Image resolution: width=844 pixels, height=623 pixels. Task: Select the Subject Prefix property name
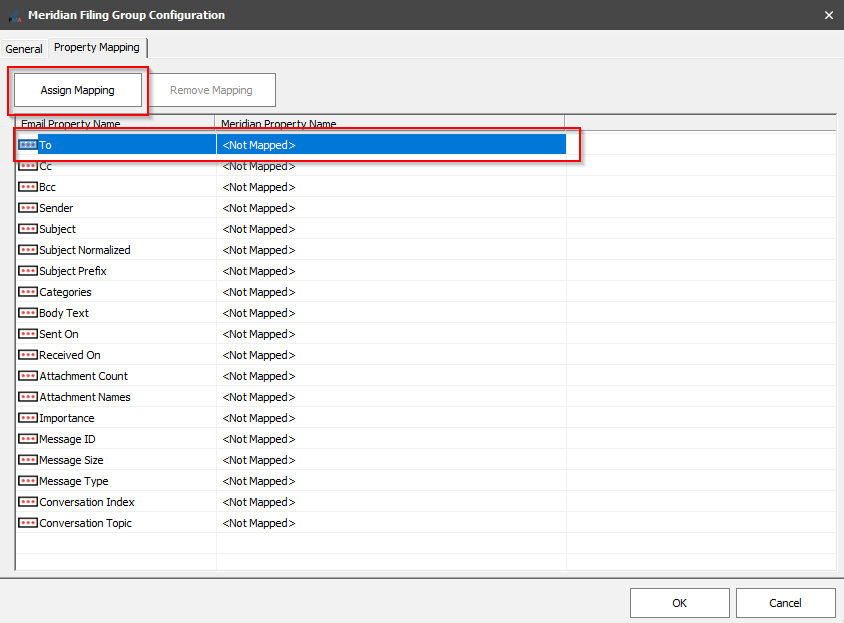73,271
